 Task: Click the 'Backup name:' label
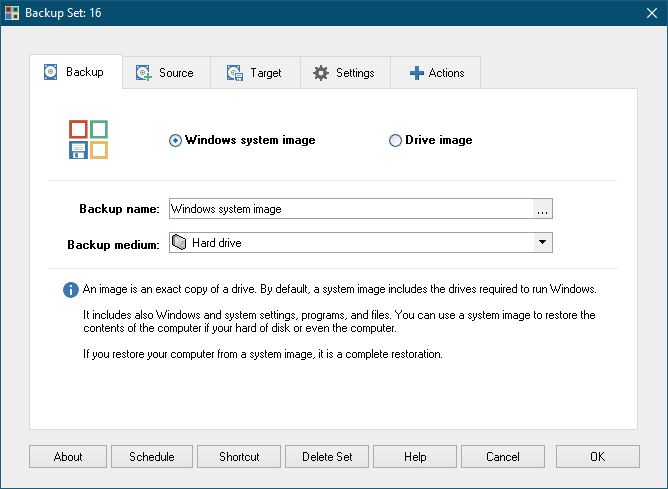[x=119, y=209]
